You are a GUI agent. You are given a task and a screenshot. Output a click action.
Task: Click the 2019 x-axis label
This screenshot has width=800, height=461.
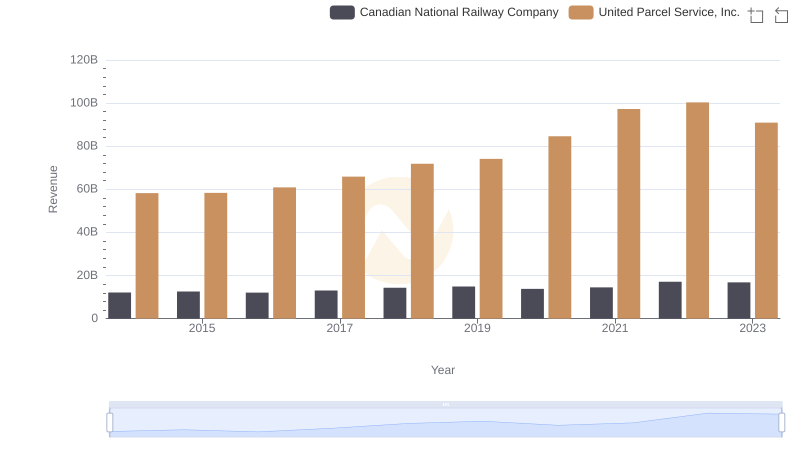[477, 328]
